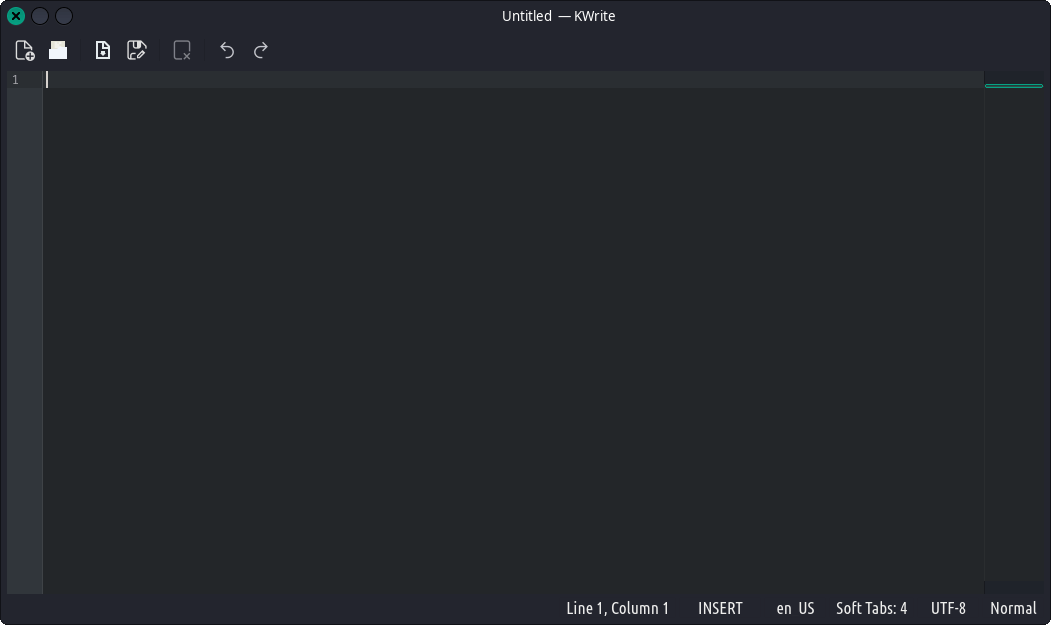Click the Close document toolbar icon

[x=182, y=50]
